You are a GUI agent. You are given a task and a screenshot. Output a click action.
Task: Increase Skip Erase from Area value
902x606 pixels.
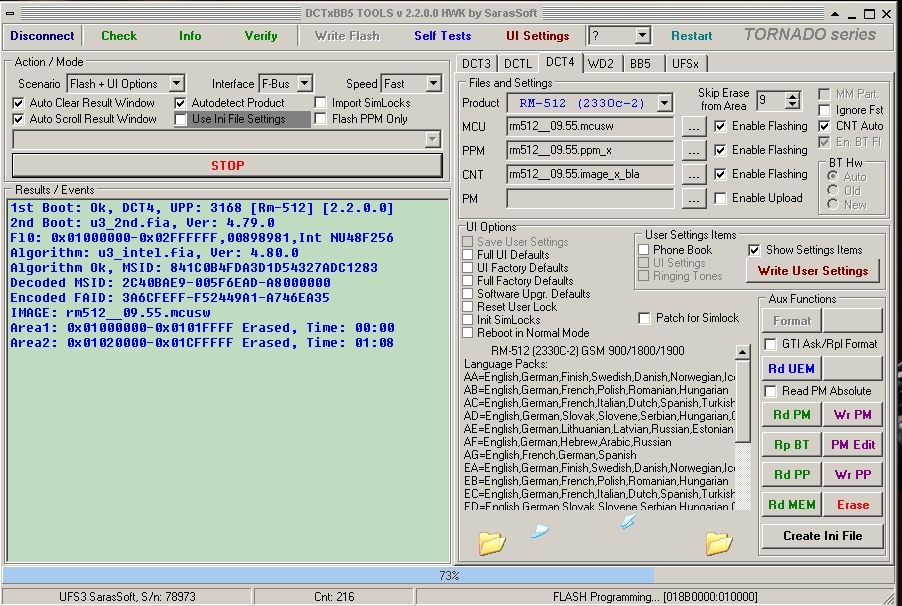click(x=793, y=96)
